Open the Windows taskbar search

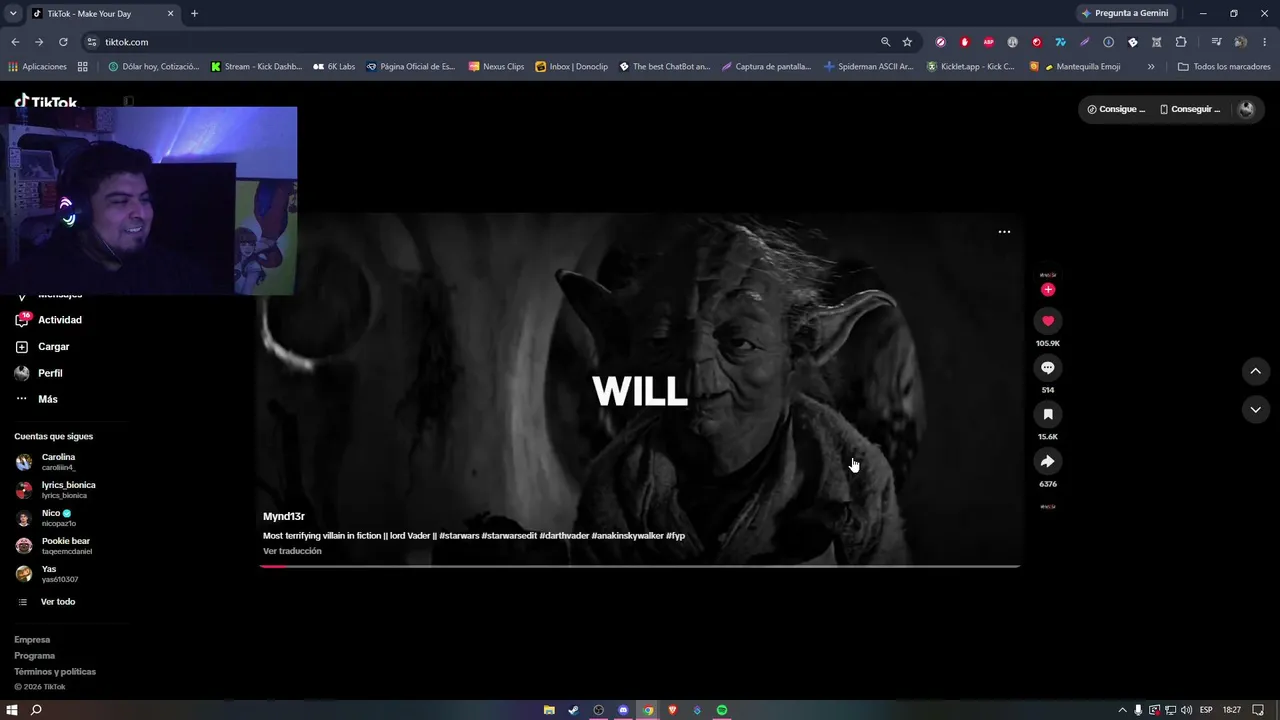[36, 710]
